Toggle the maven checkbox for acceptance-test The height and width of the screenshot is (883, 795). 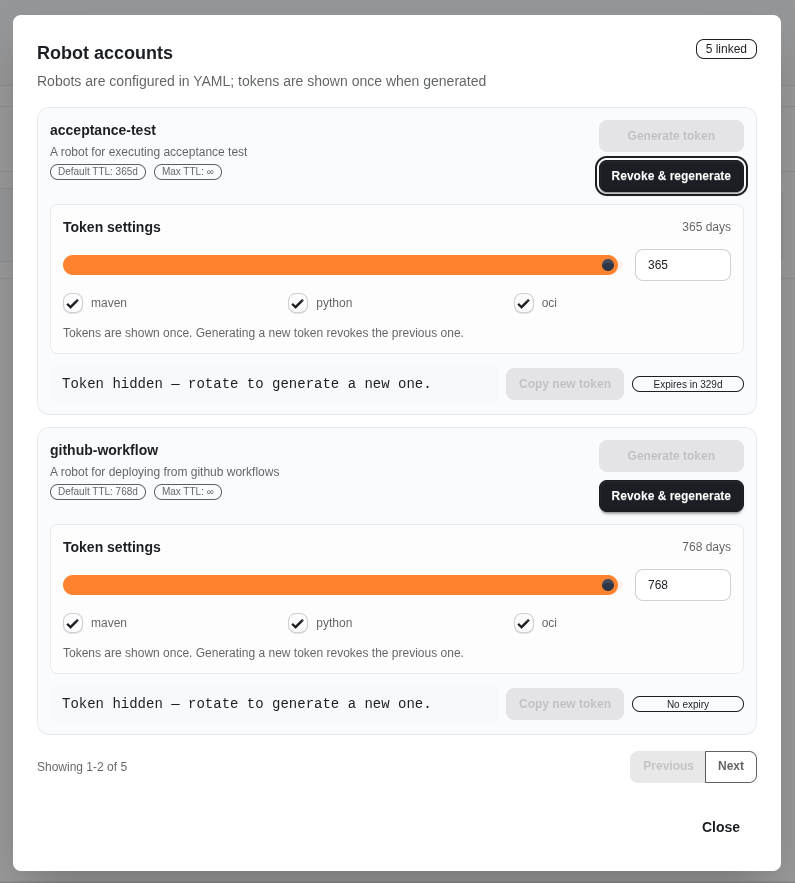click(x=72, y=303)
